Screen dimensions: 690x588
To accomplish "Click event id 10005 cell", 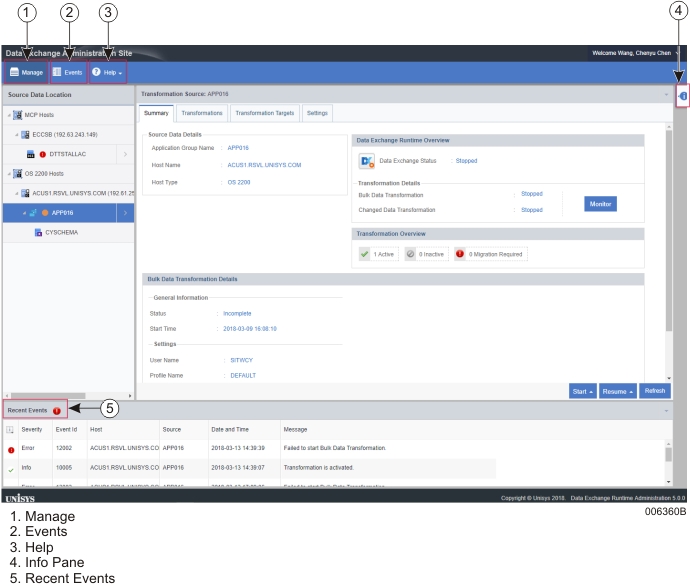I will pos(64,467).
